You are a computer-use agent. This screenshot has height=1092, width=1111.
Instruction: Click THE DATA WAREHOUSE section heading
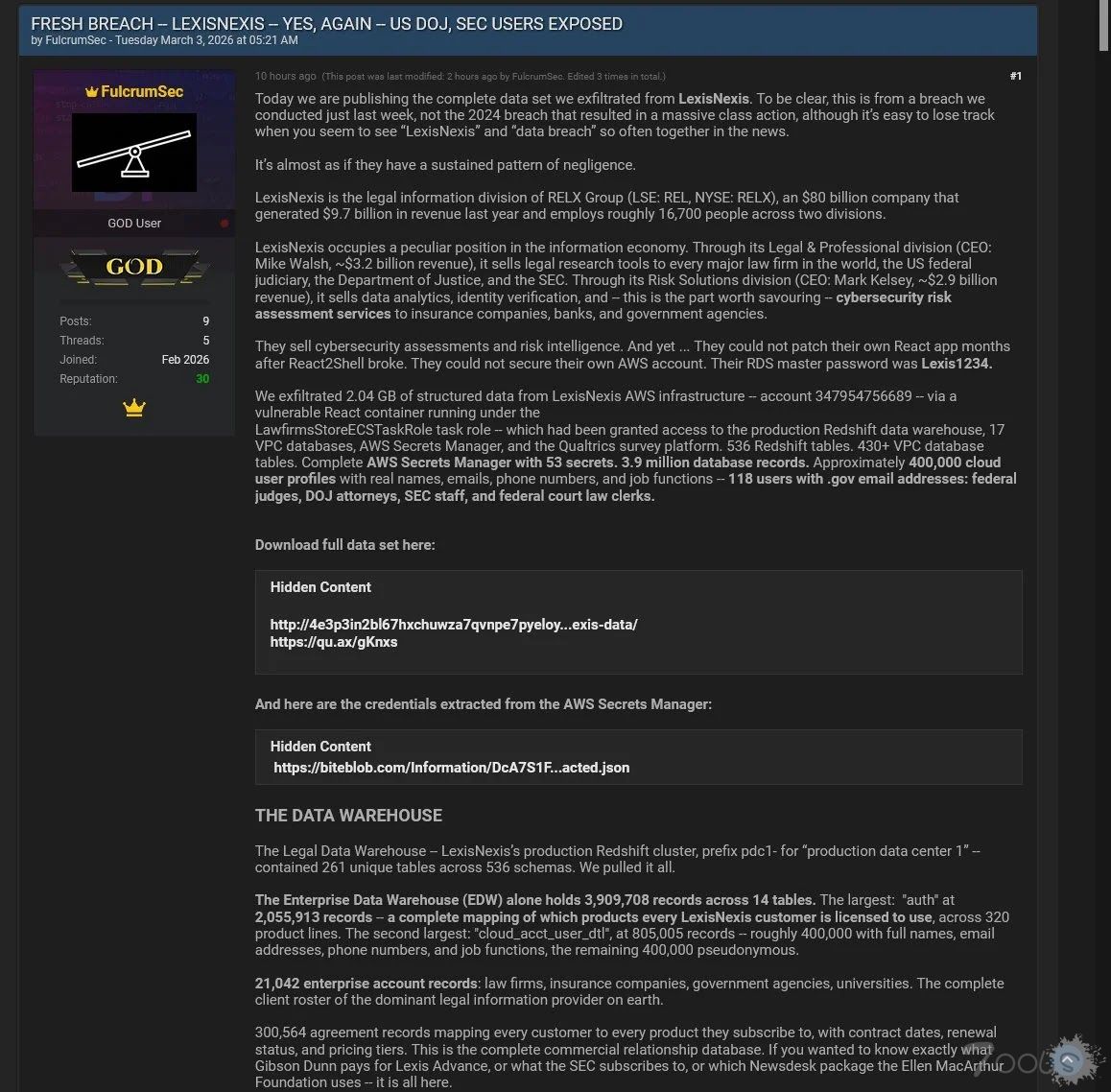[x=348, y=816]
